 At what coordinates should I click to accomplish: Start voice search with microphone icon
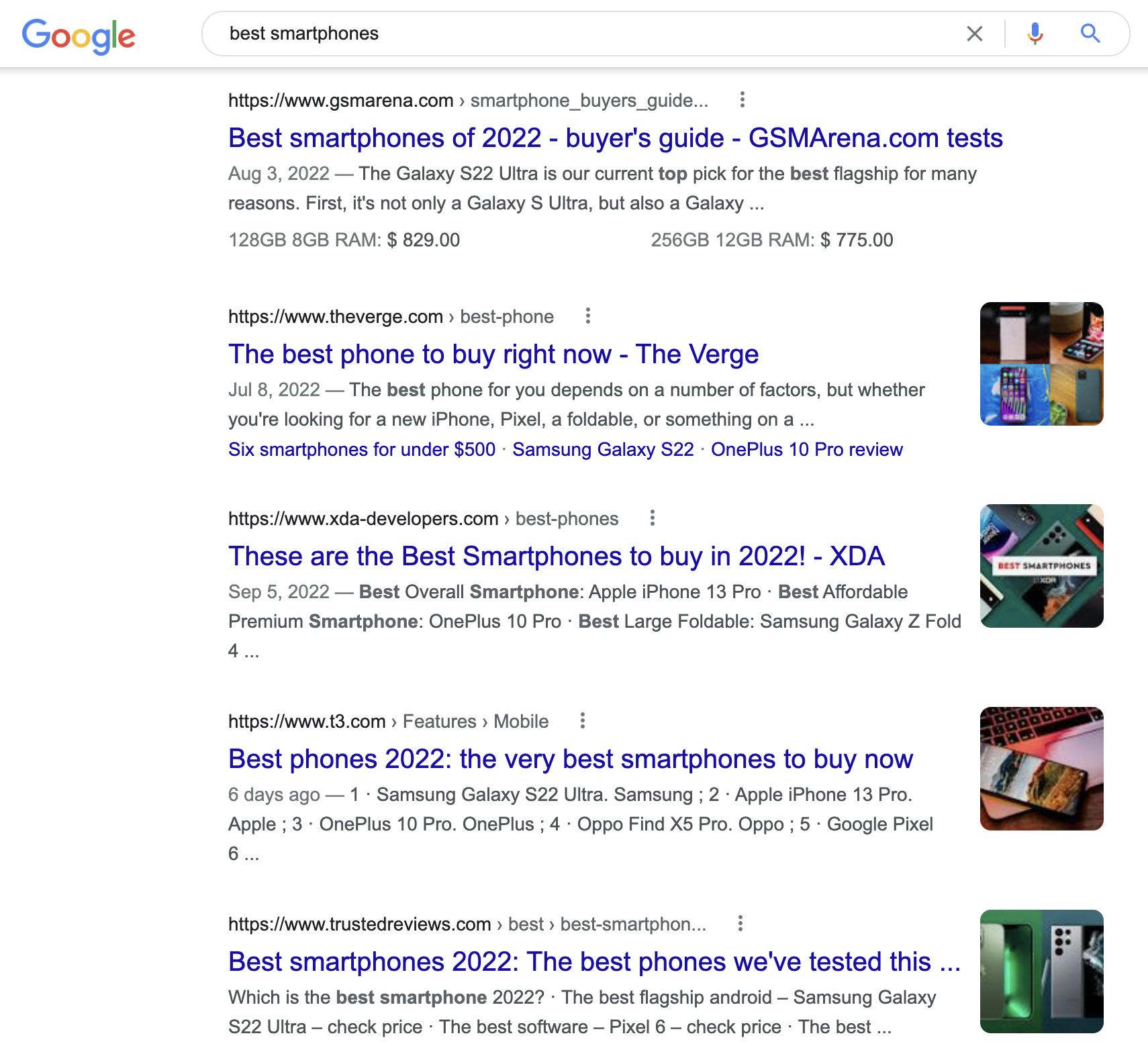1035,34
